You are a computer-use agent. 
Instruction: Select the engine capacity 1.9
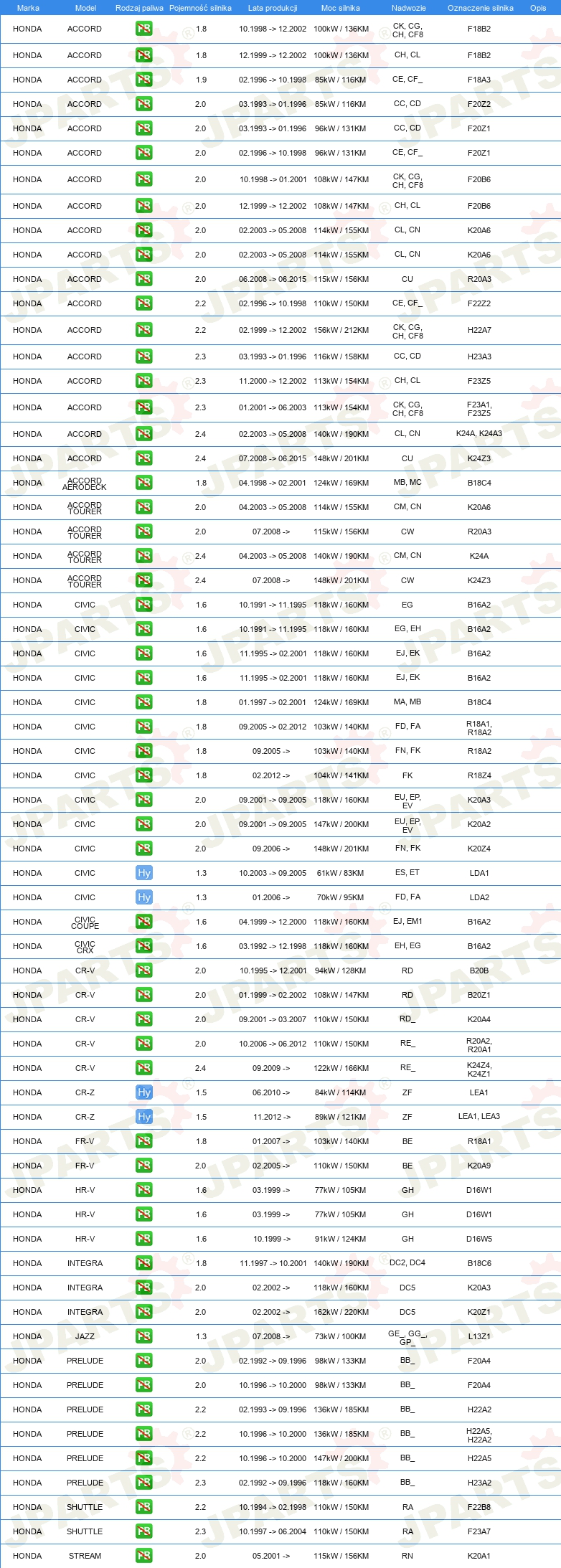[201, 80]
